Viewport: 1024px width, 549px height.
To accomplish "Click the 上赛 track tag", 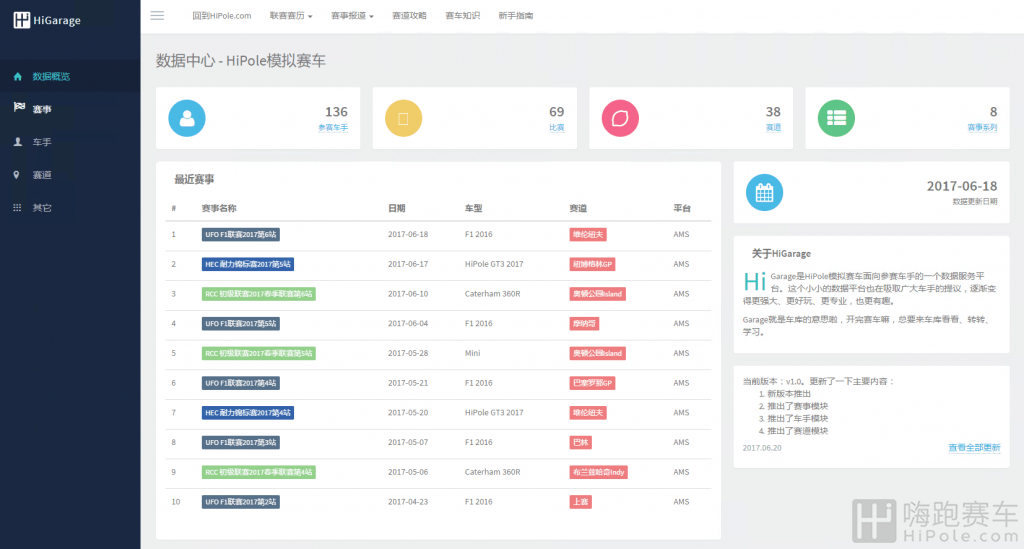I will tap(581, 502).
